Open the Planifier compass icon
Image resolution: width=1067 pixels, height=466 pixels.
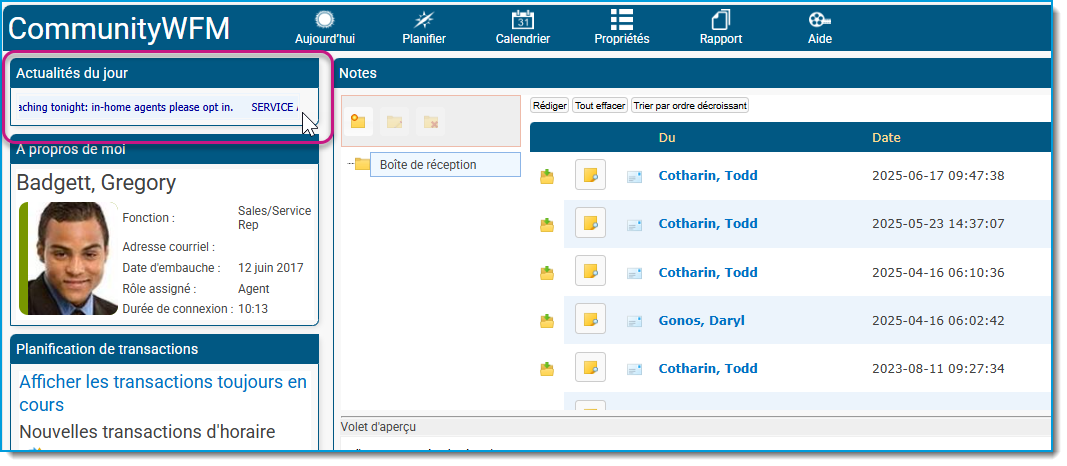pyautogui.click(x=425, y=20)
